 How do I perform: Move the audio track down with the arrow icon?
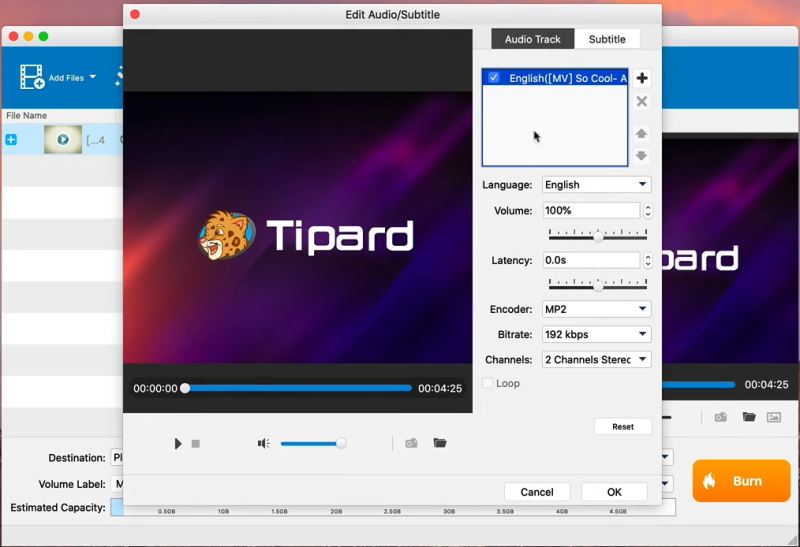pos(641,155)
